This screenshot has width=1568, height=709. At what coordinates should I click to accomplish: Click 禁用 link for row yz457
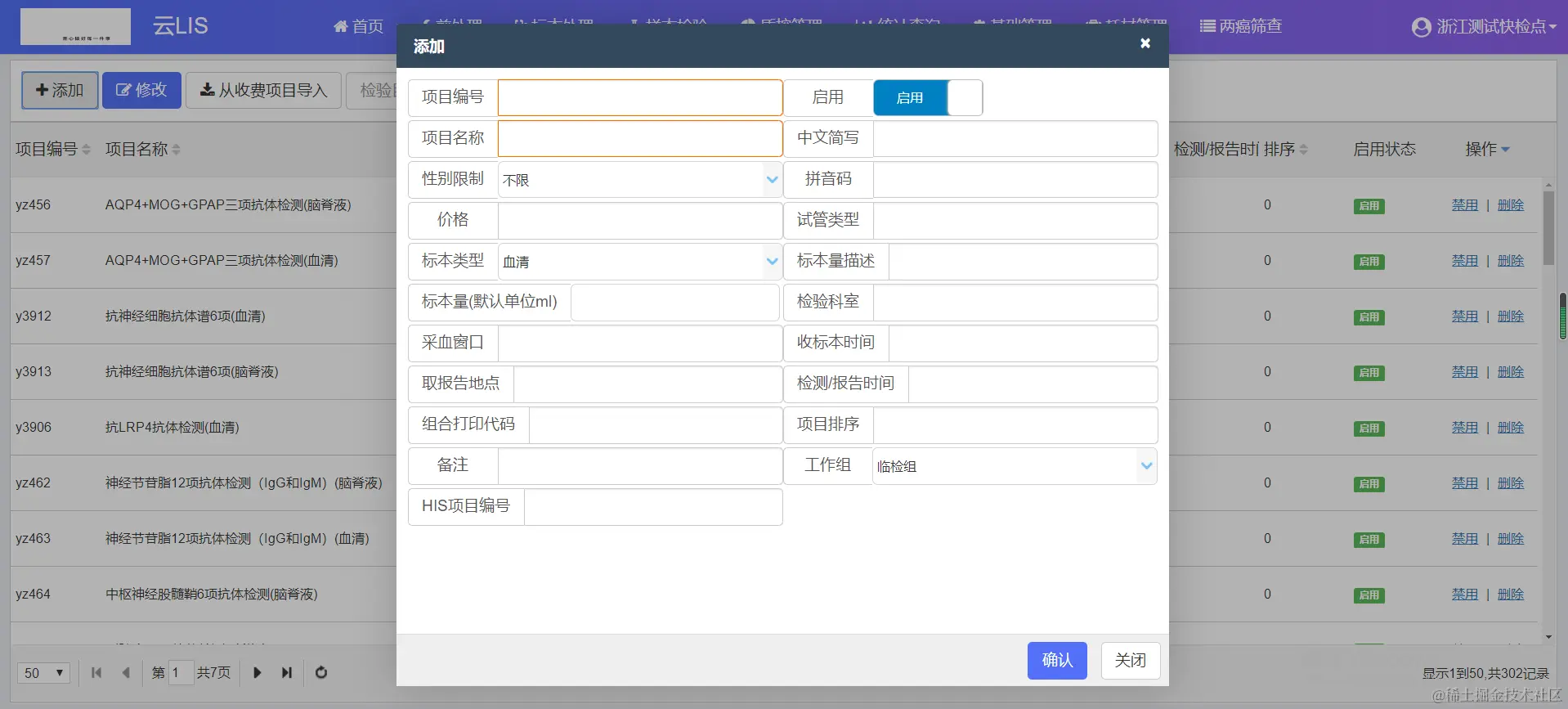(x=1464, y=261)
